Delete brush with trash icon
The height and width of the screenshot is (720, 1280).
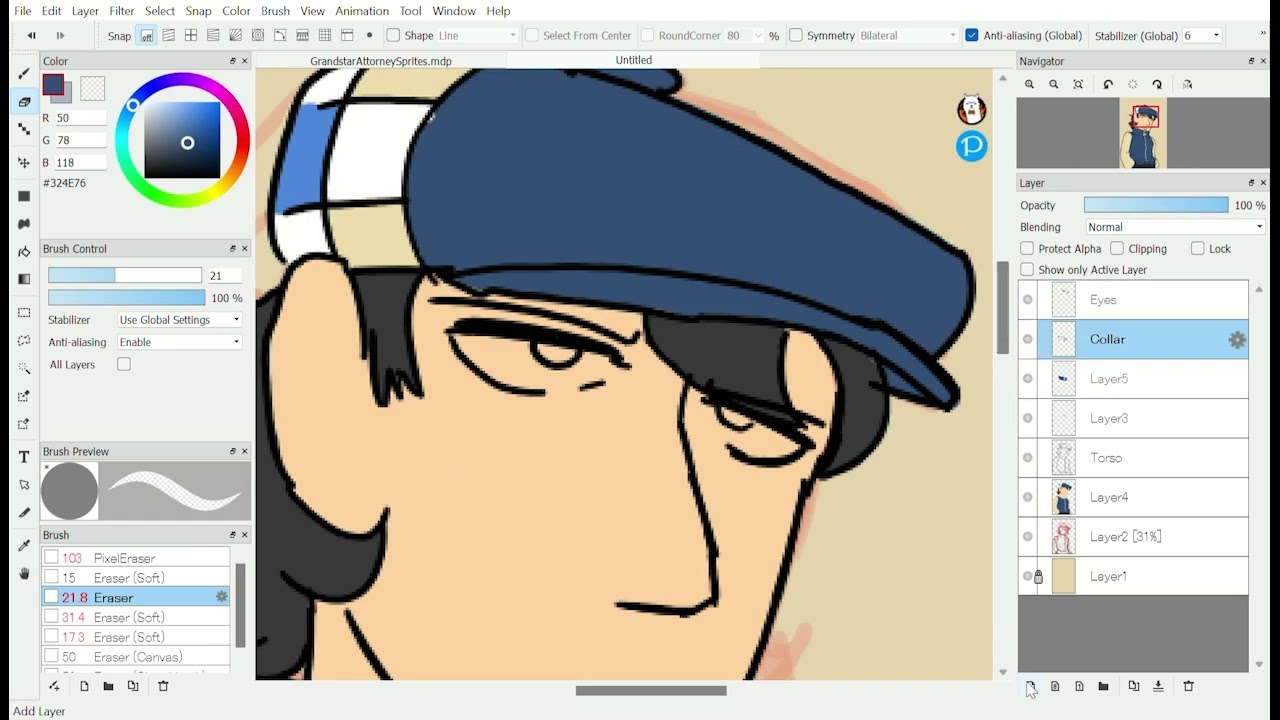[163, 686]
